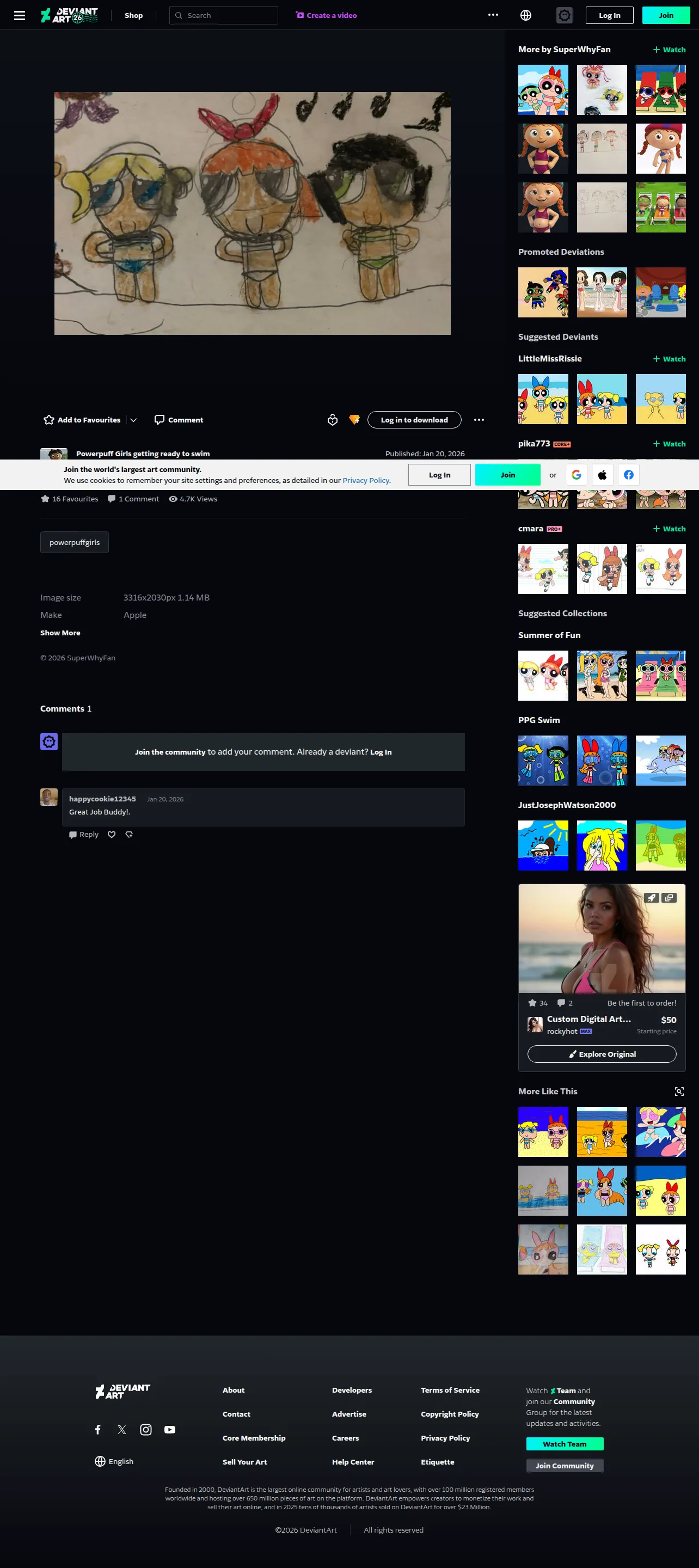Screen dimensions: 699x1568
Task: Open the Summer of Fun collection title
Action: pos(549,635)
